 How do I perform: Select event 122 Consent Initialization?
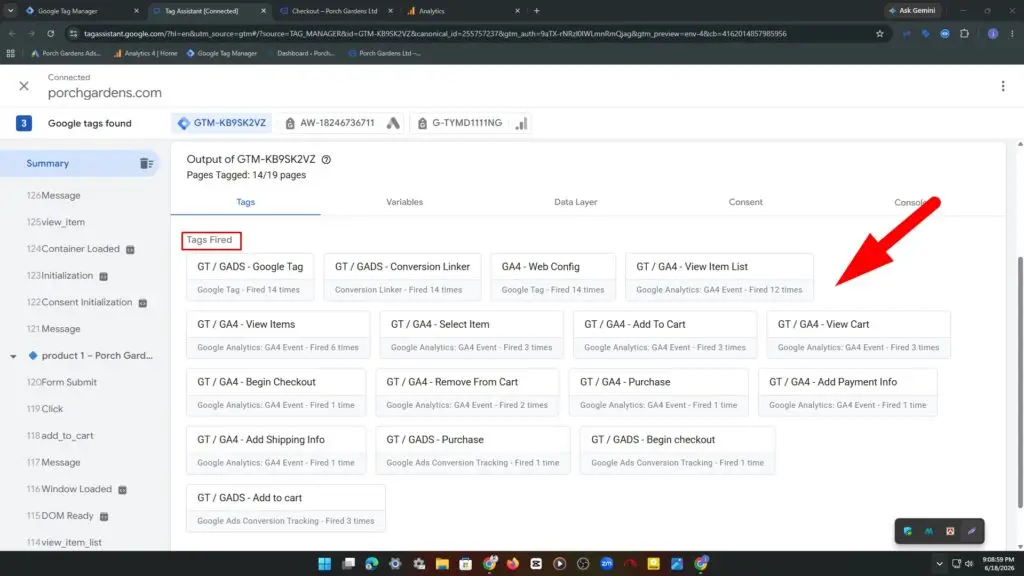80,302
